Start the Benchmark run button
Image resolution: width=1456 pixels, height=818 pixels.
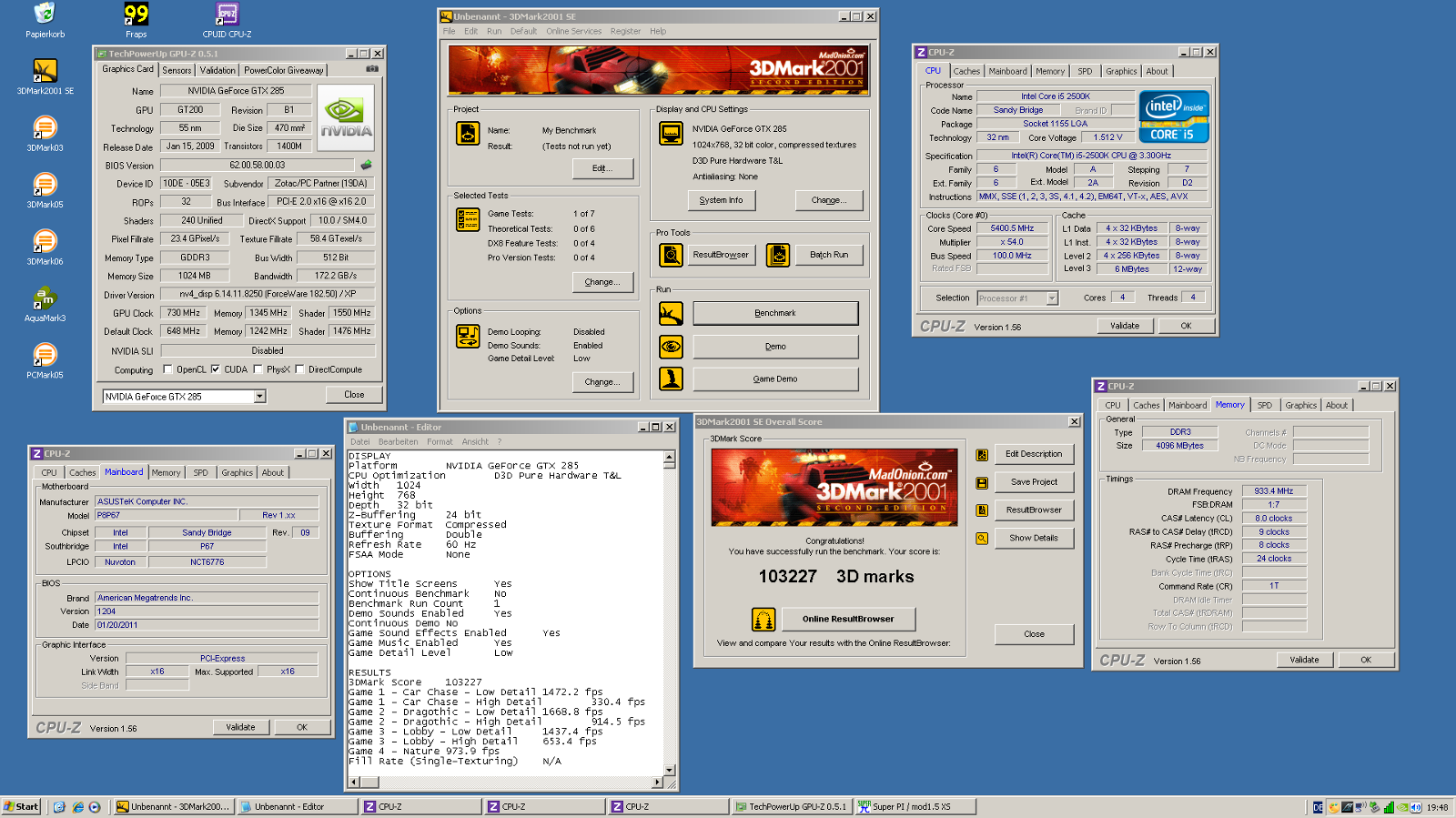775,313
